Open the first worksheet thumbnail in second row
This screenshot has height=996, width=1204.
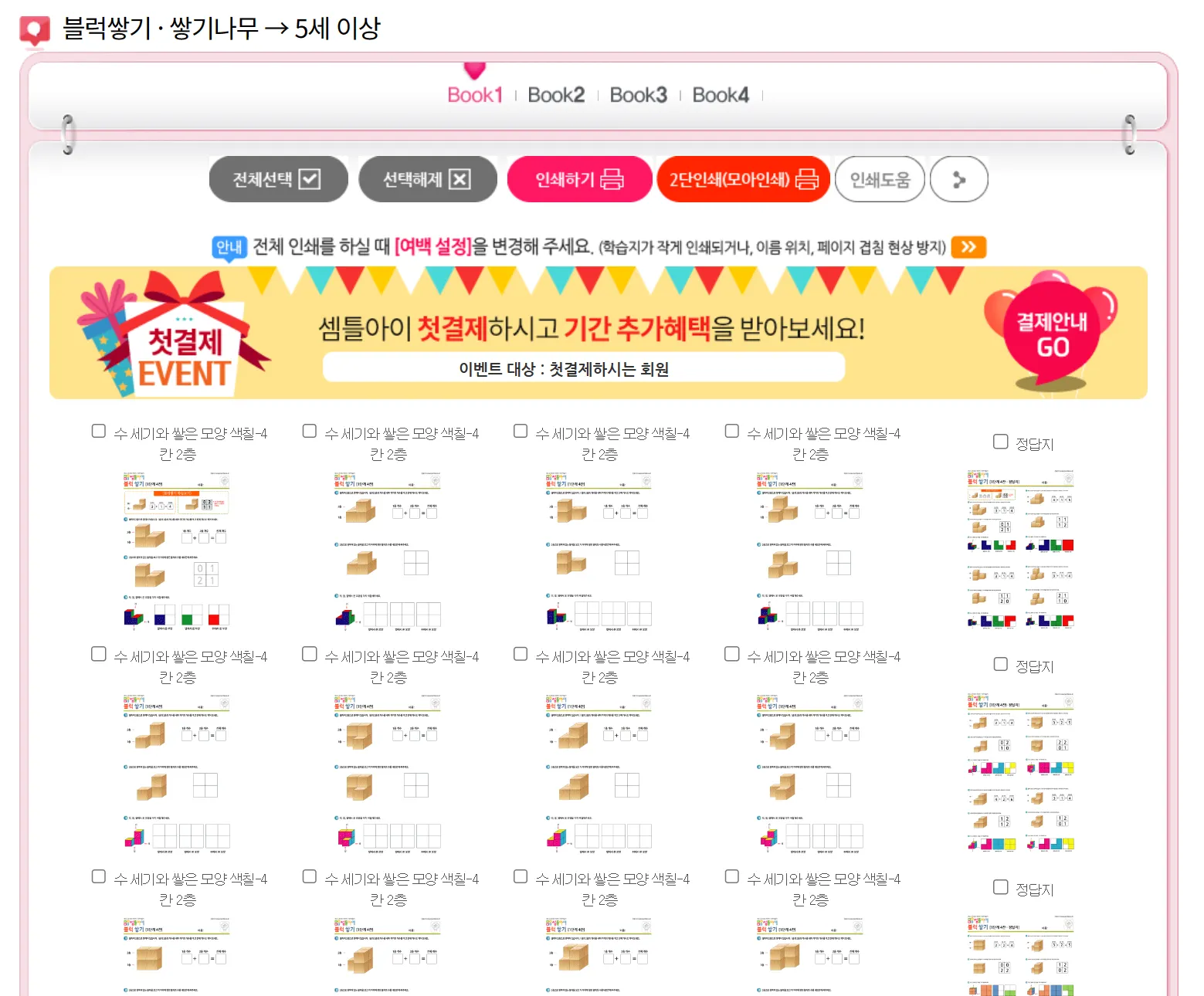[177, 774]
